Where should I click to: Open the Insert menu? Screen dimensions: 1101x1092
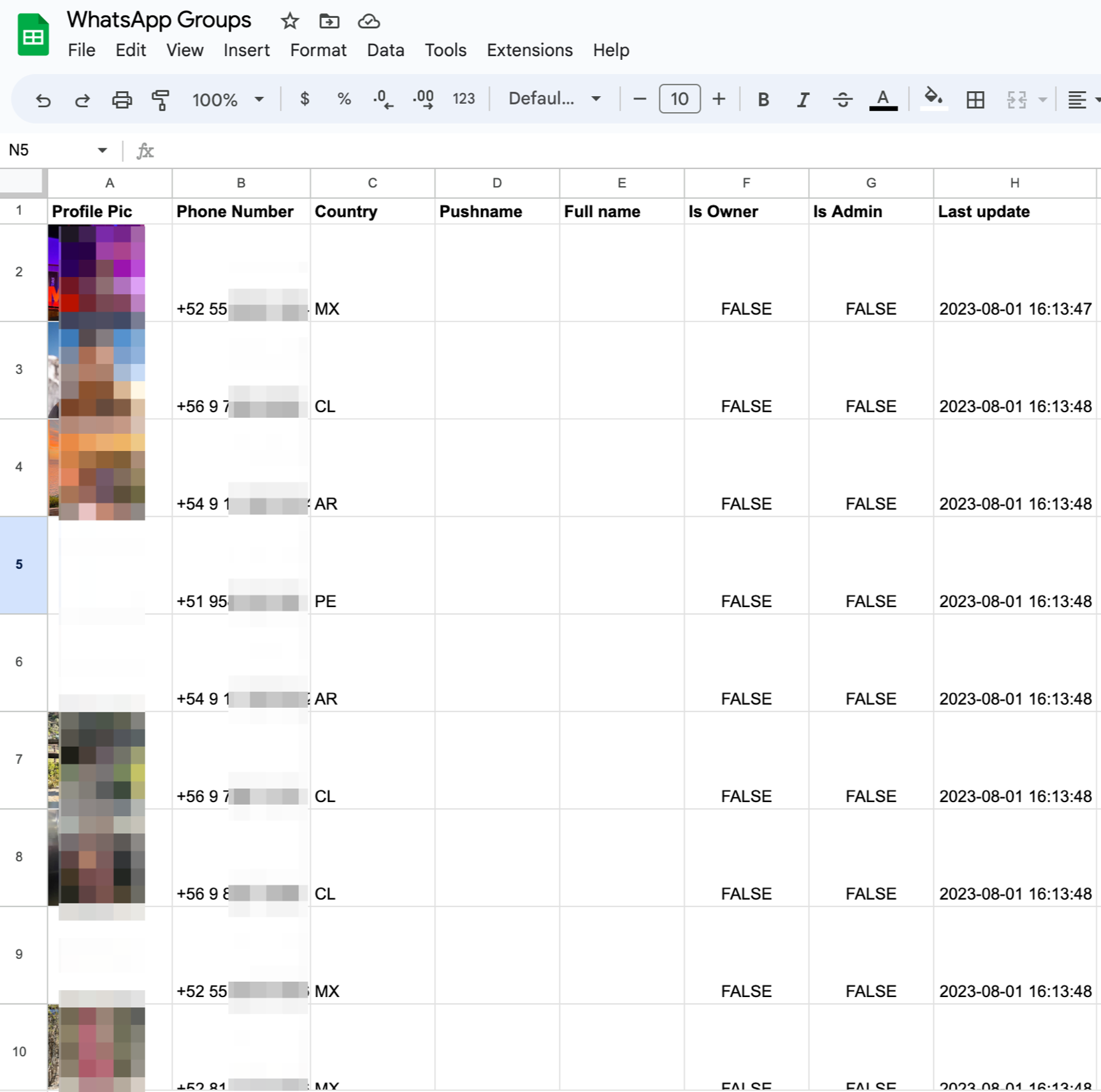[247, 50]
